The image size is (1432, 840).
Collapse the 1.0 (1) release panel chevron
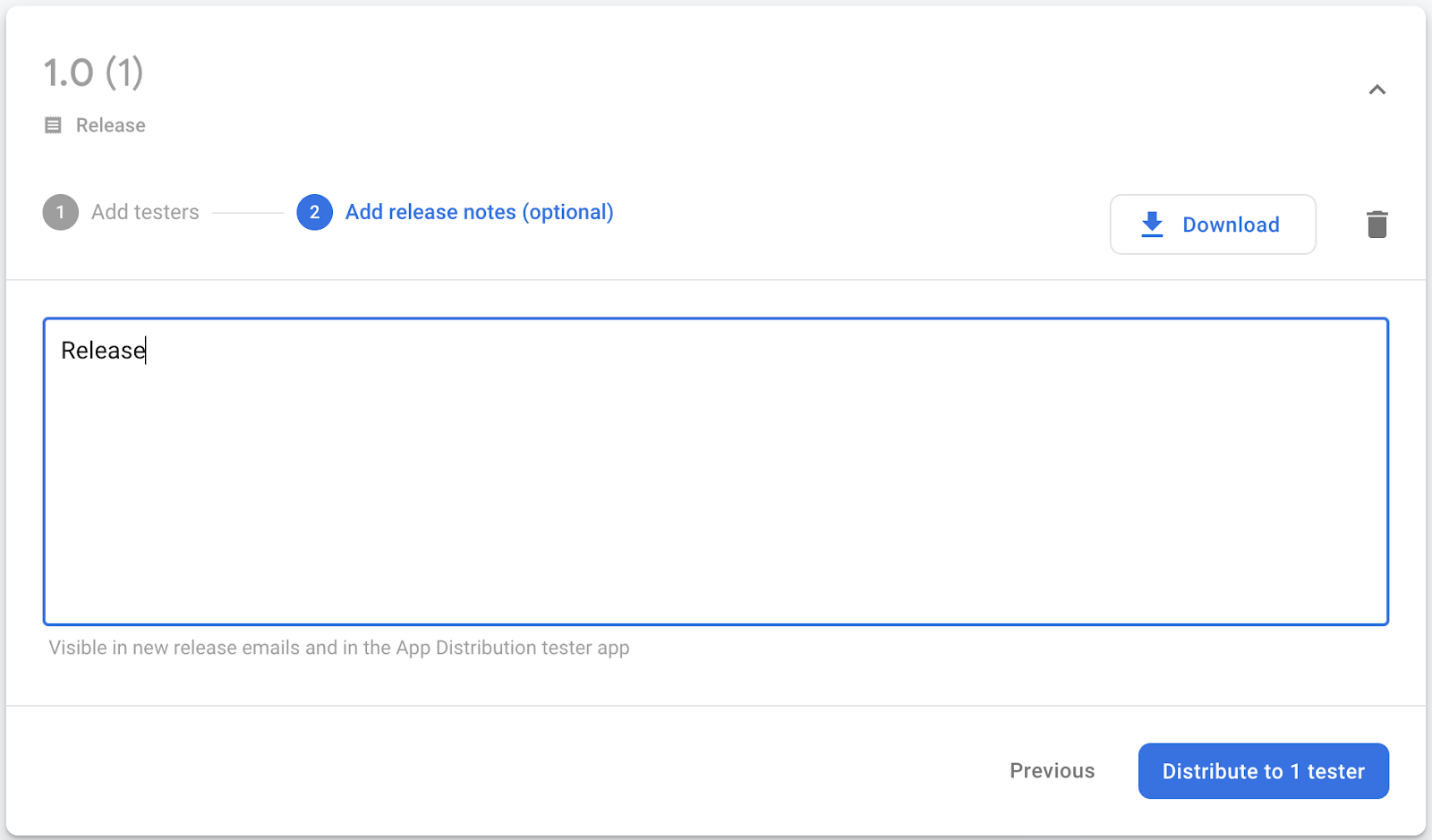pyautogui.click(x=1377, y=89)
